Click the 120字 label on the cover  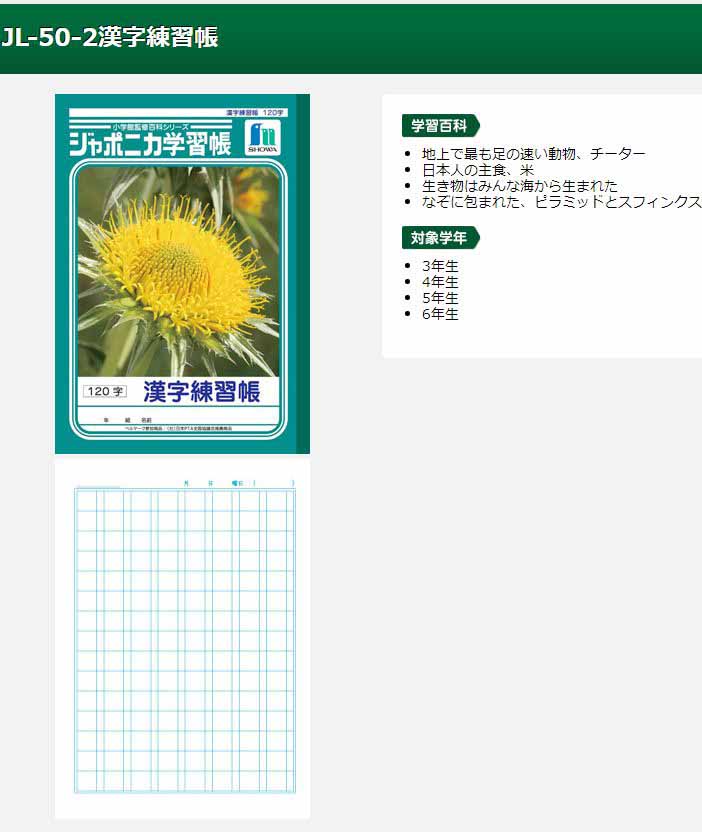coord(105,392)
